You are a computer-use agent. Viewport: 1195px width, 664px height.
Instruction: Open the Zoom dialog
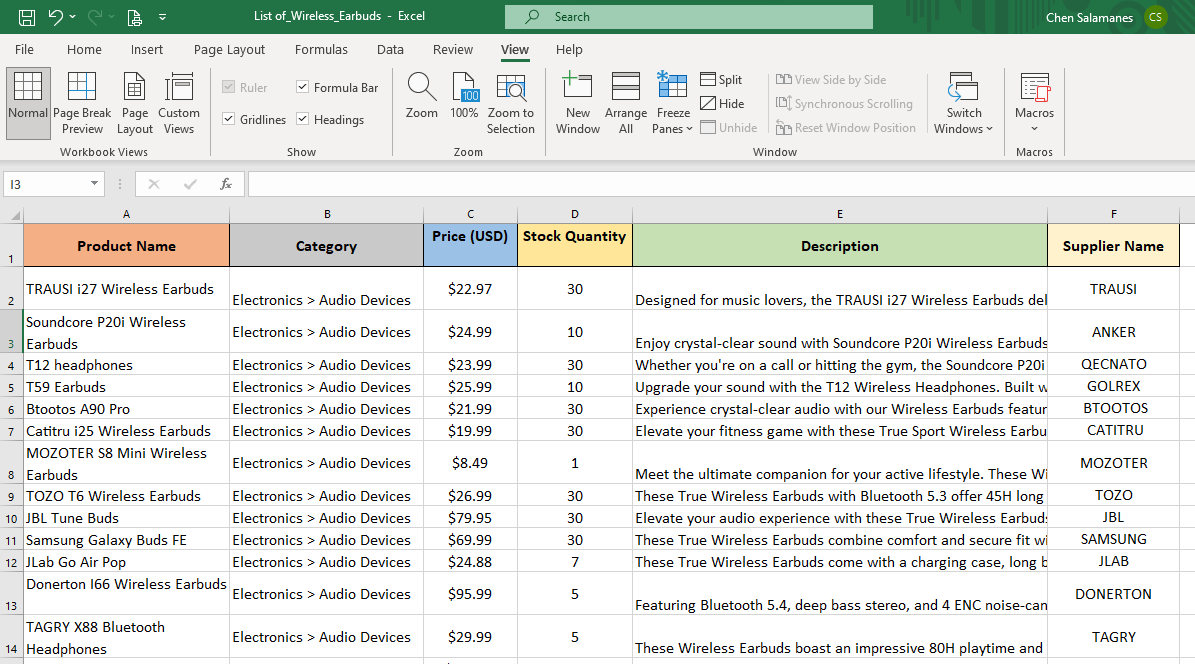pos(421,96)
